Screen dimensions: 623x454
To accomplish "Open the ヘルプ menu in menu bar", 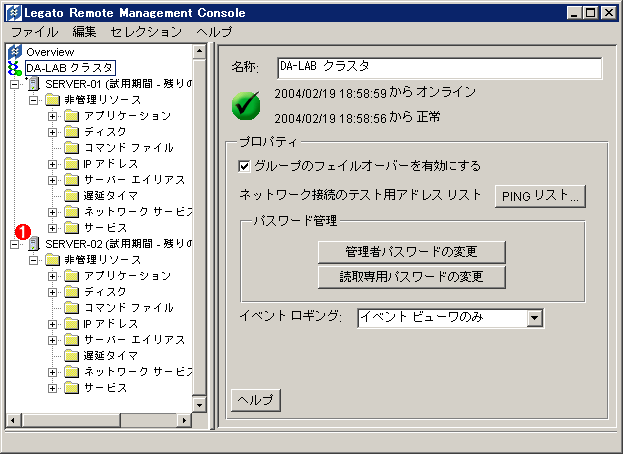I will [x=214, y=32].
